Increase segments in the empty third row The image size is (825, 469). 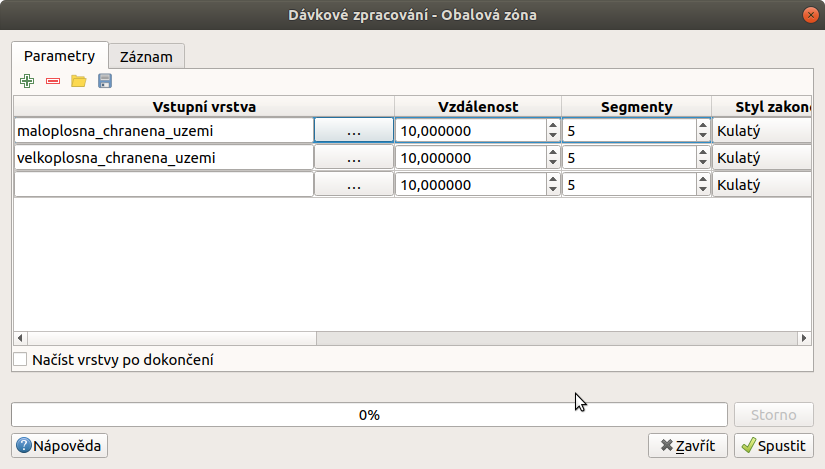(703, 179)
